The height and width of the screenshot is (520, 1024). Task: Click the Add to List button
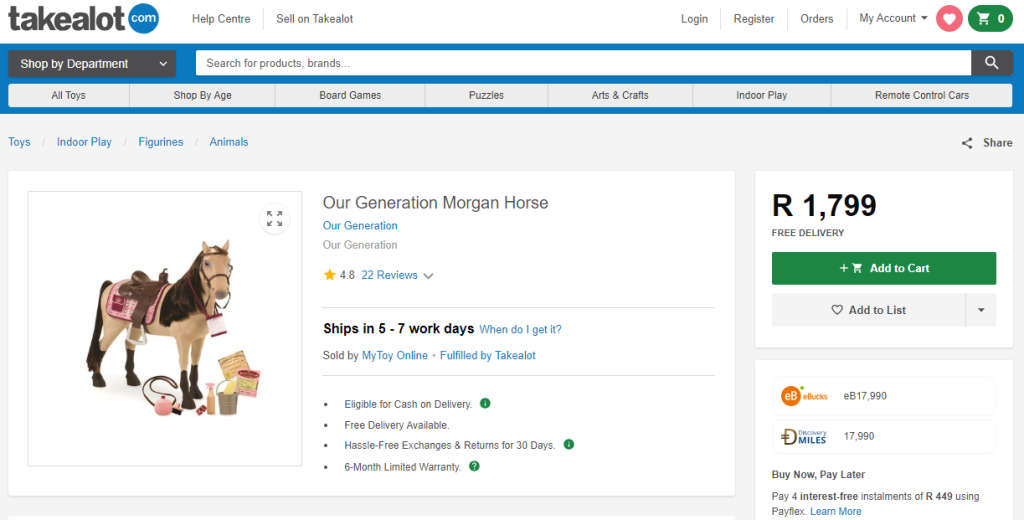point(869,310)
